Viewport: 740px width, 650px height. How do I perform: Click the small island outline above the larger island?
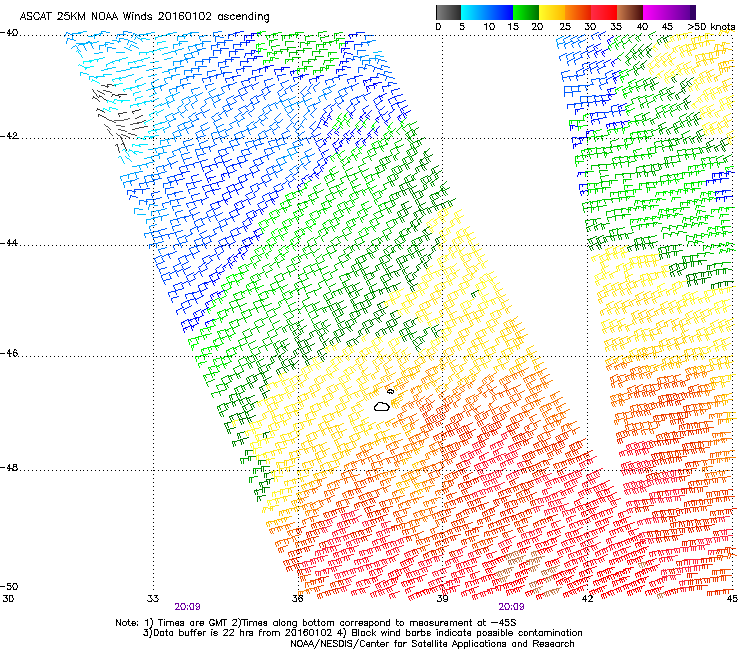tap(390, 391)
